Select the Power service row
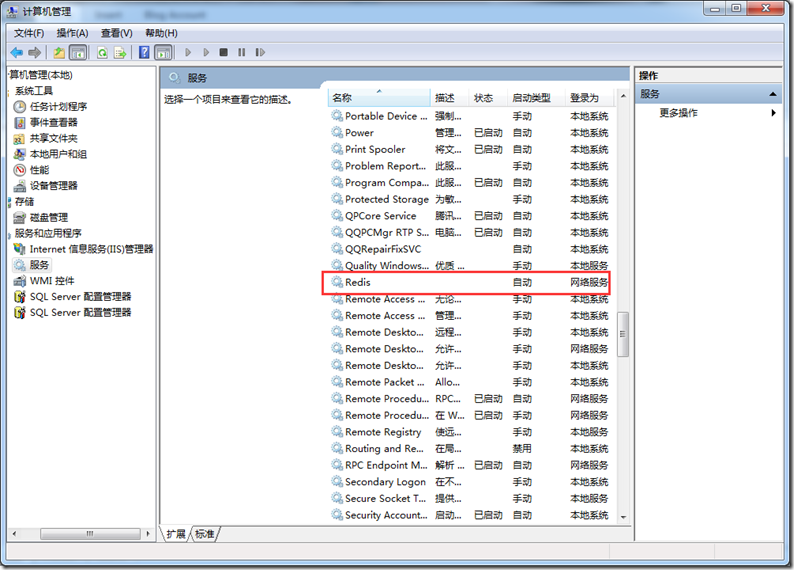Viewport: 794px width, 570px height. (472, 133)
